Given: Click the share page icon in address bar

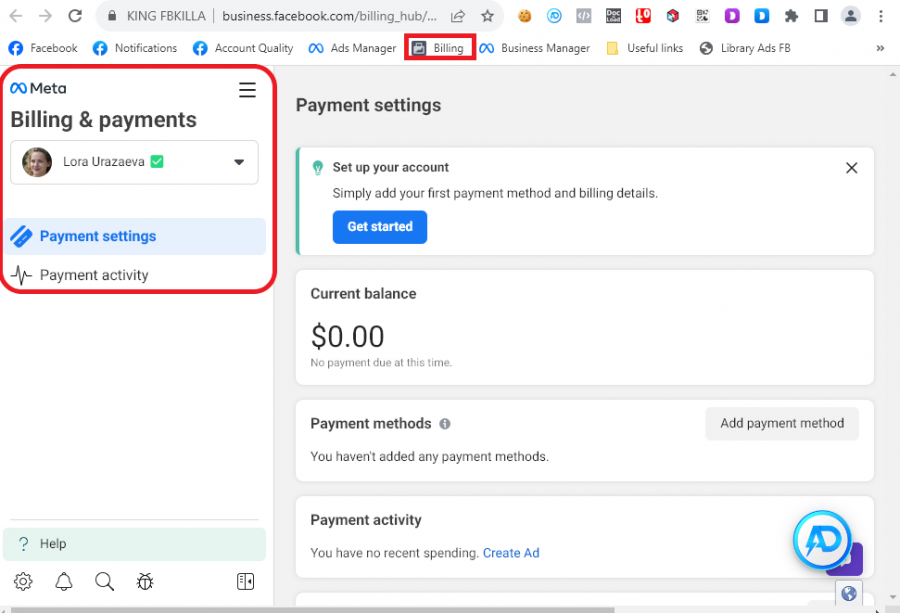Looking at the screenshot, I should (x=457, y=15).
